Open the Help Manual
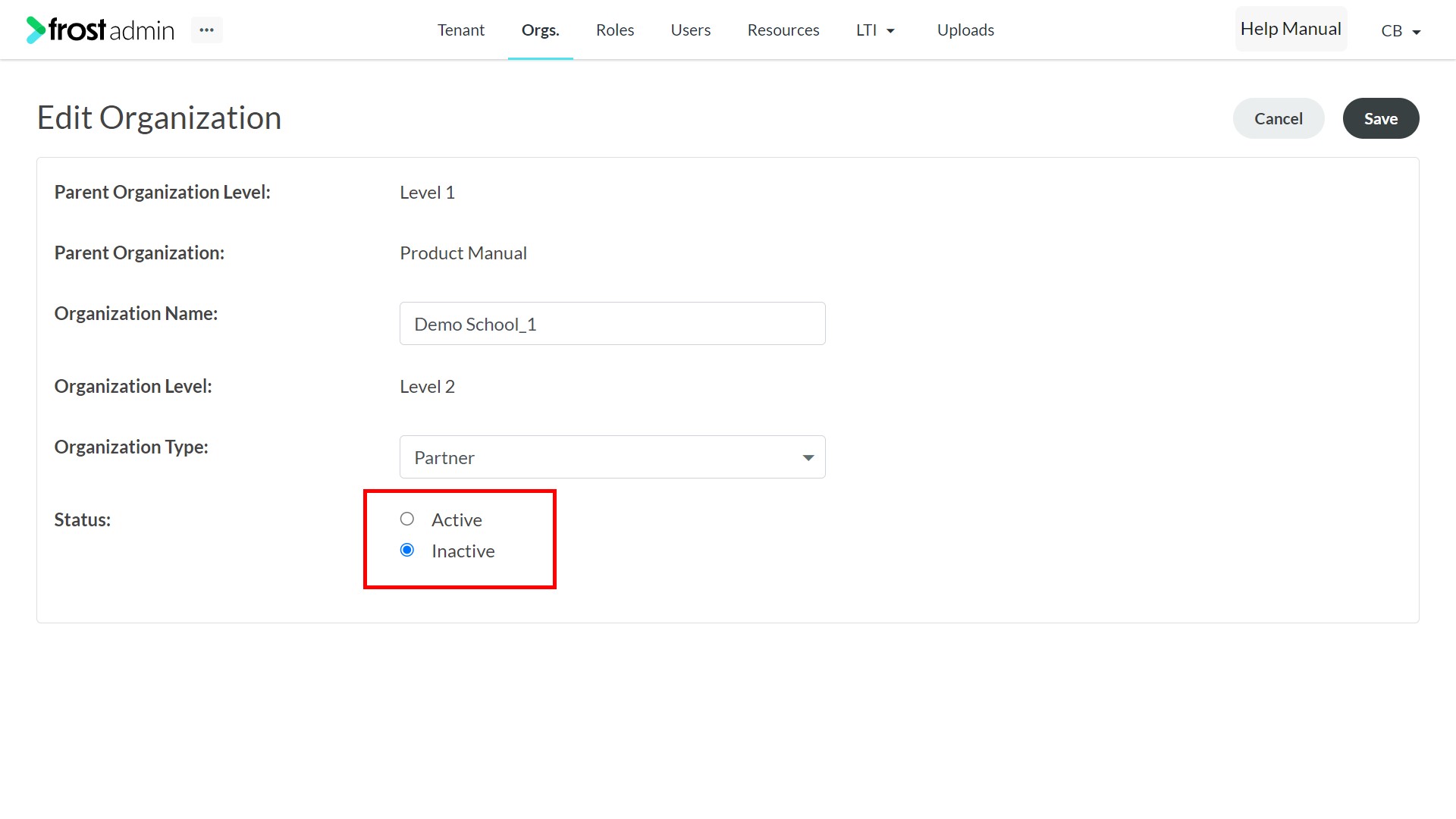Image resolution: width=1456 pixels, height=819 pixels. [x=1291, y=29]
